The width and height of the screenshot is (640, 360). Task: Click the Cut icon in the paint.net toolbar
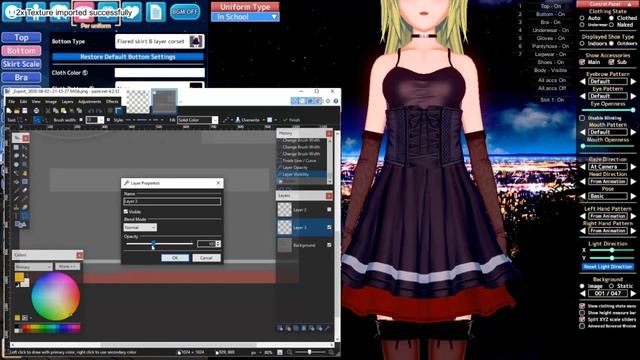click(48, 111)
